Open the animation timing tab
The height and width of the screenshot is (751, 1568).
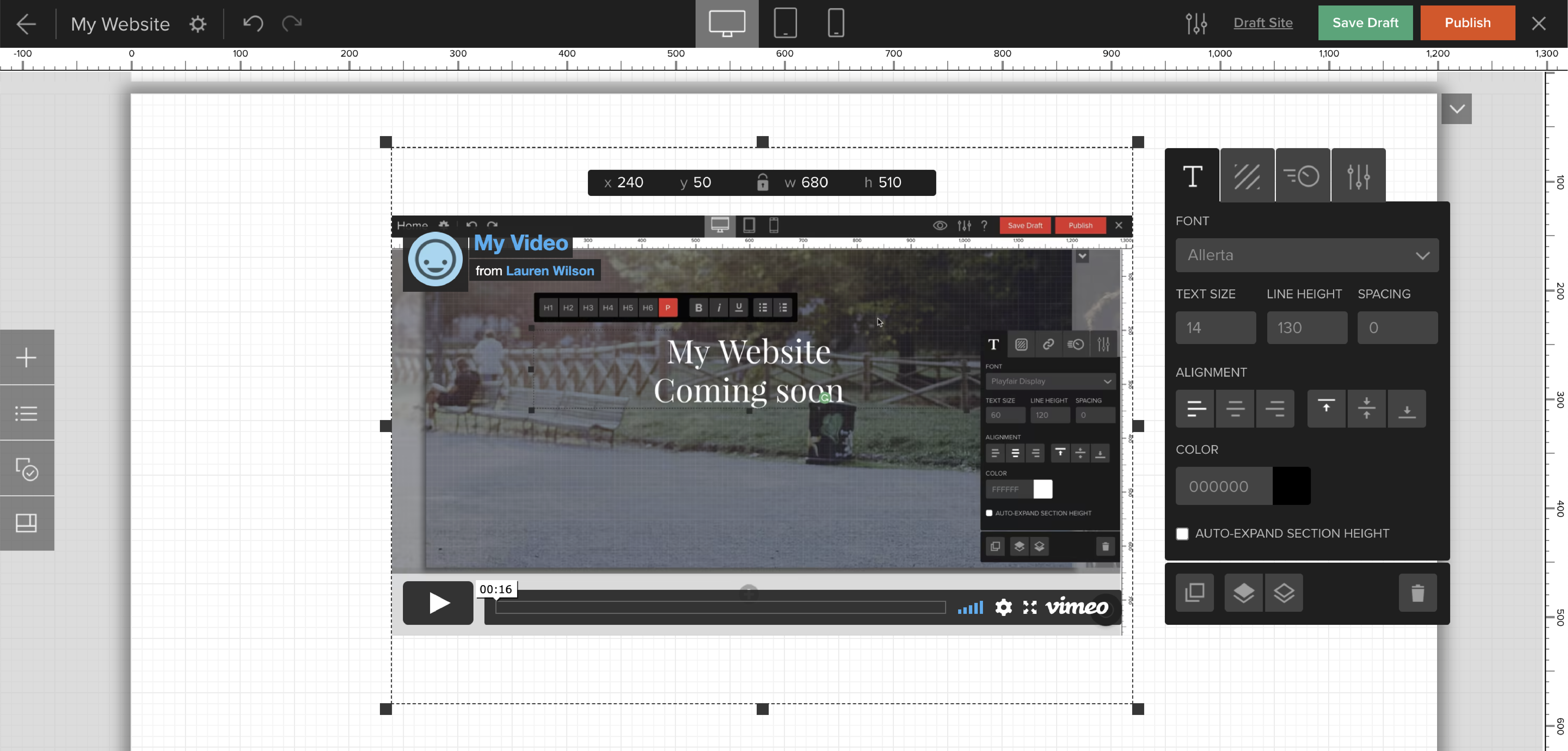coord(1302,176)
